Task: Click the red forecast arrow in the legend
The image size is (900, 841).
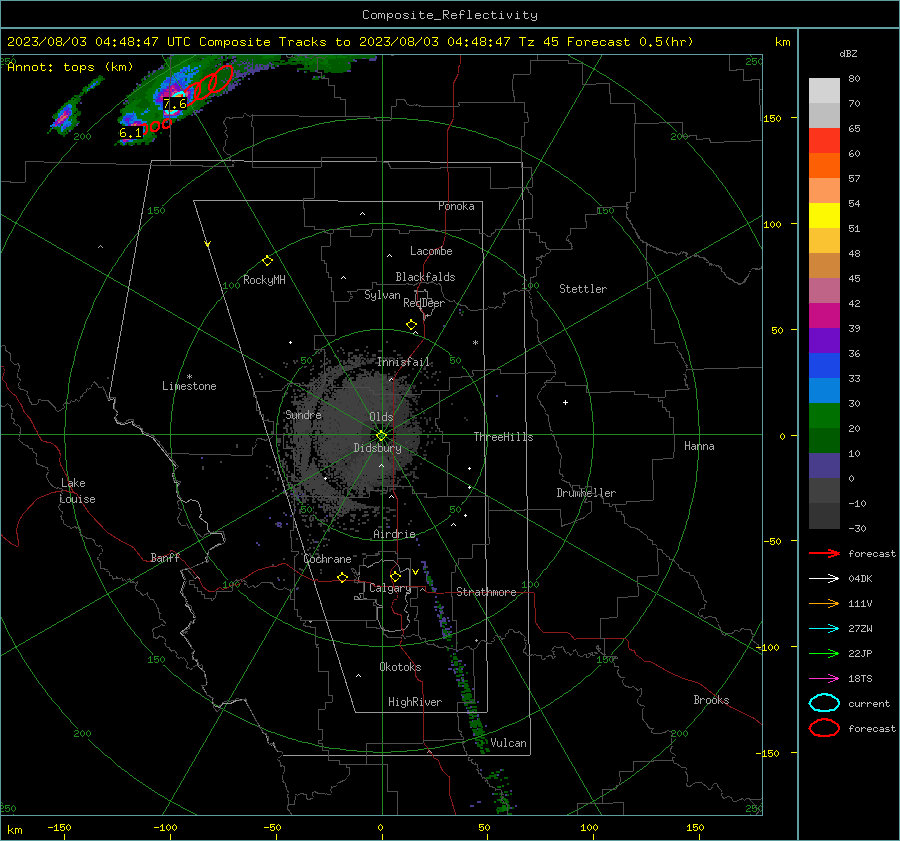Action: 824,553
